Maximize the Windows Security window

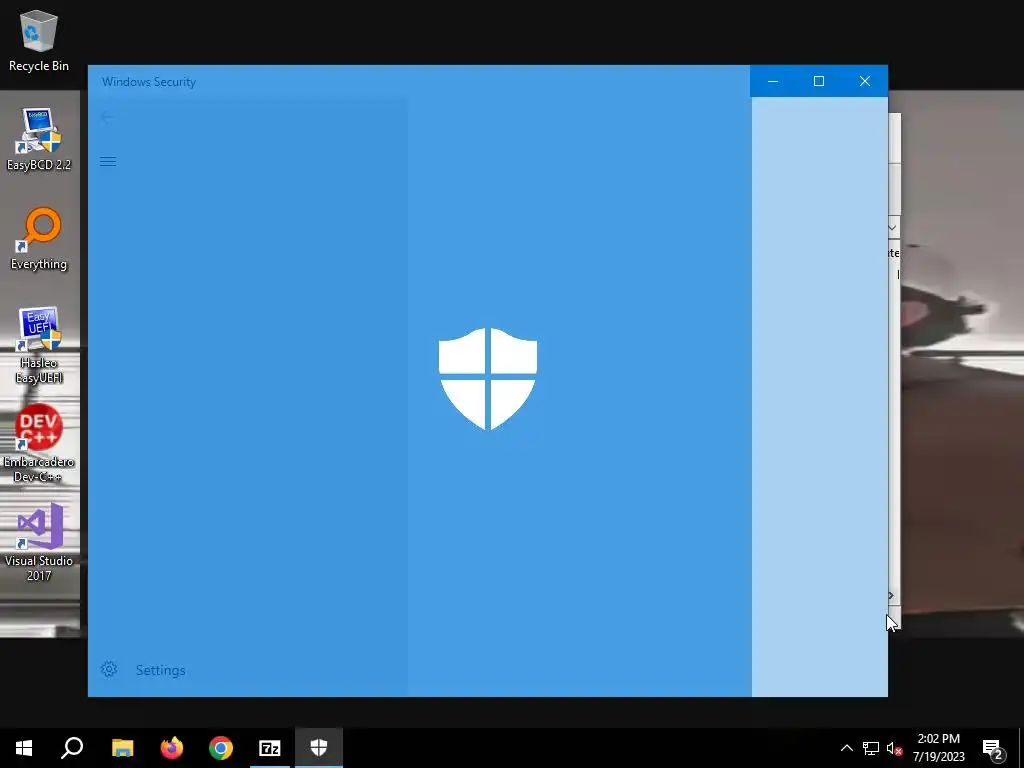coord(819,81)
